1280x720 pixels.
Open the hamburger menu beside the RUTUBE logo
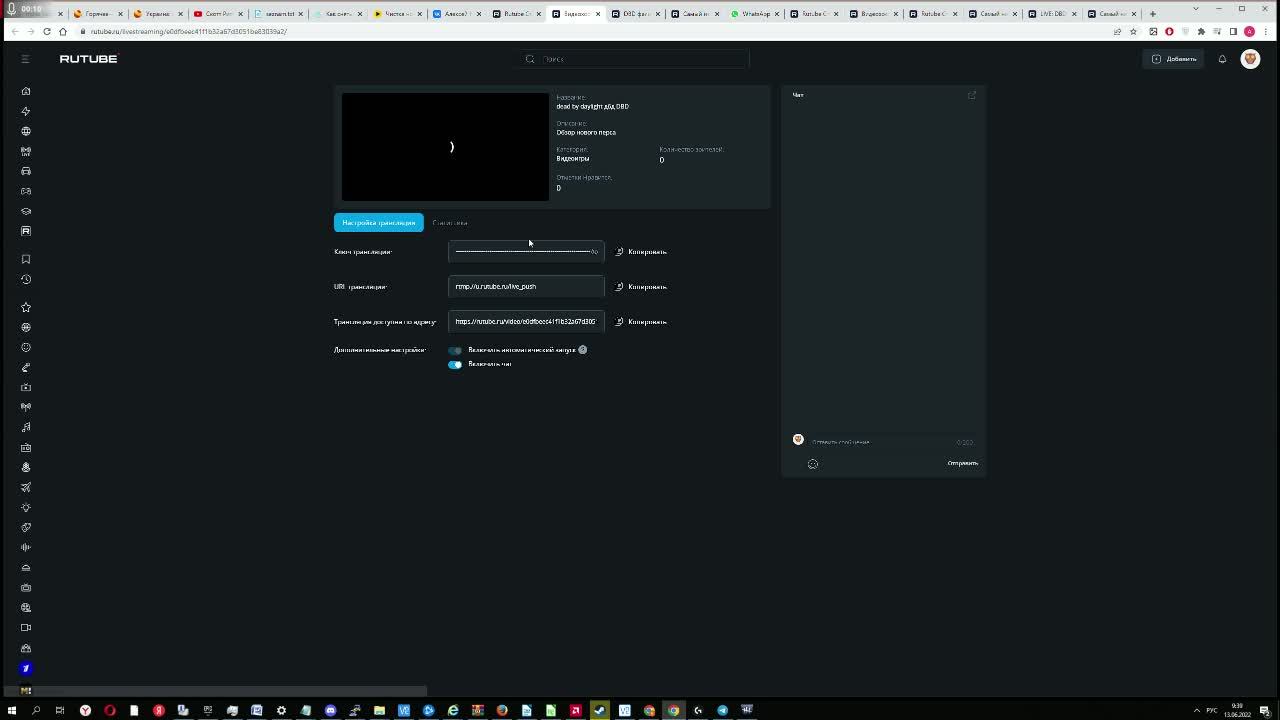pos(25,59)
